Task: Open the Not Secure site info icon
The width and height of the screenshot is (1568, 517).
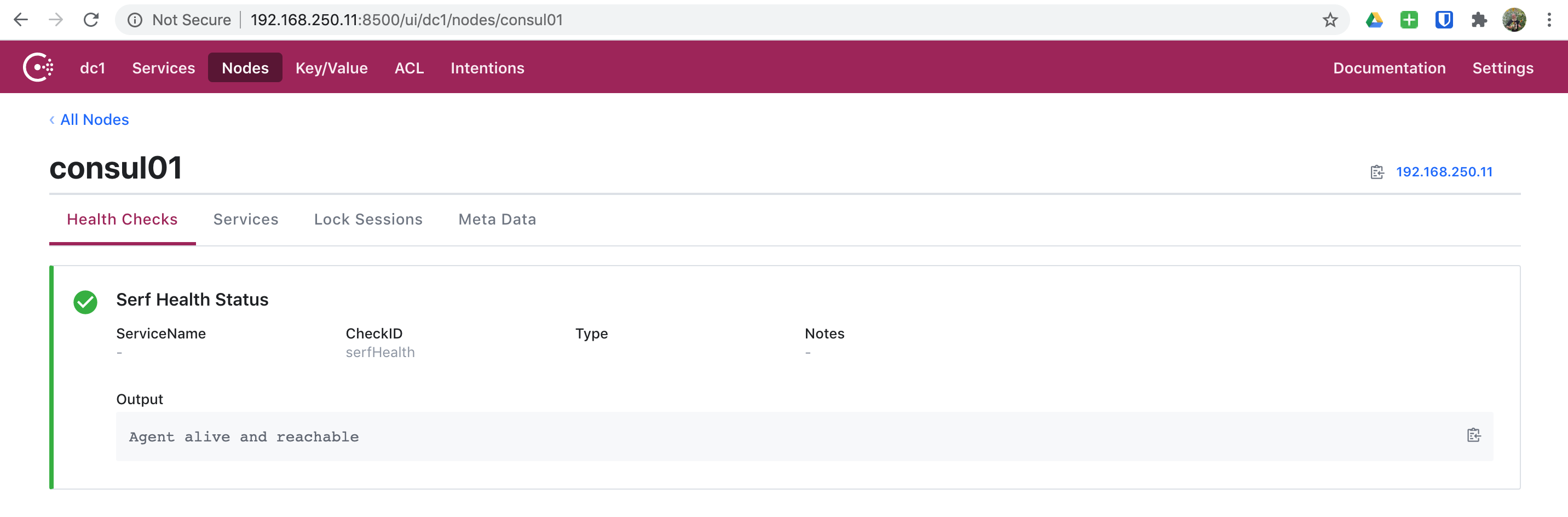Action: (135, 20)
